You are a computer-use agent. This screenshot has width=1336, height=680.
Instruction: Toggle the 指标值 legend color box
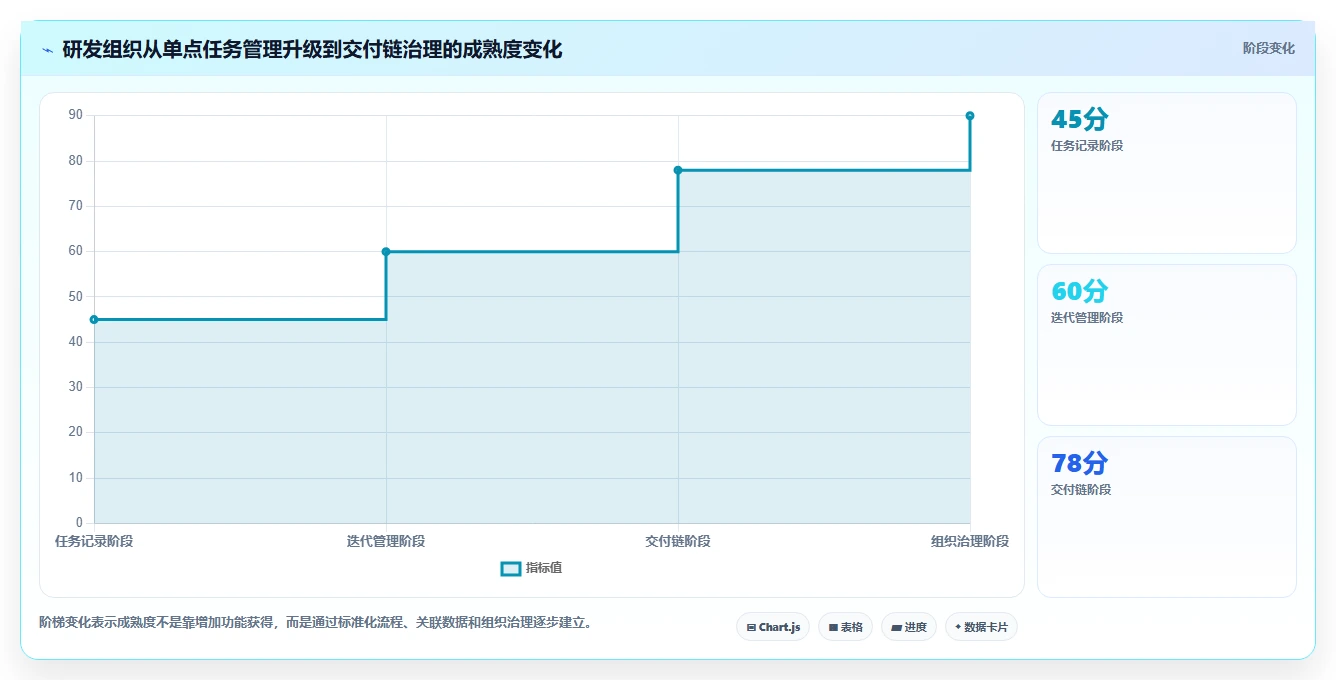510,568
